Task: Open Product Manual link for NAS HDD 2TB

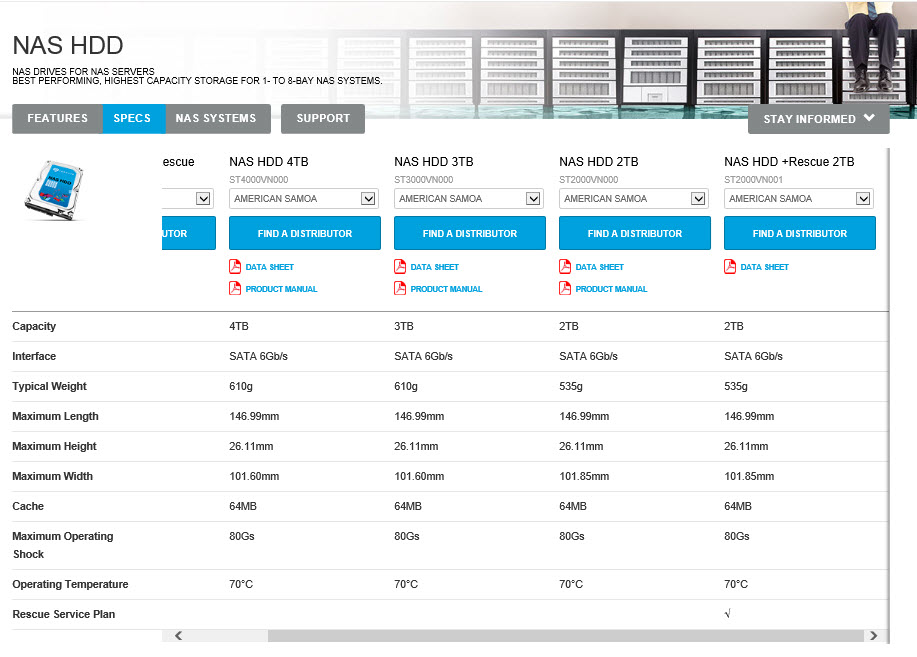Action: (x=611, y=289)
